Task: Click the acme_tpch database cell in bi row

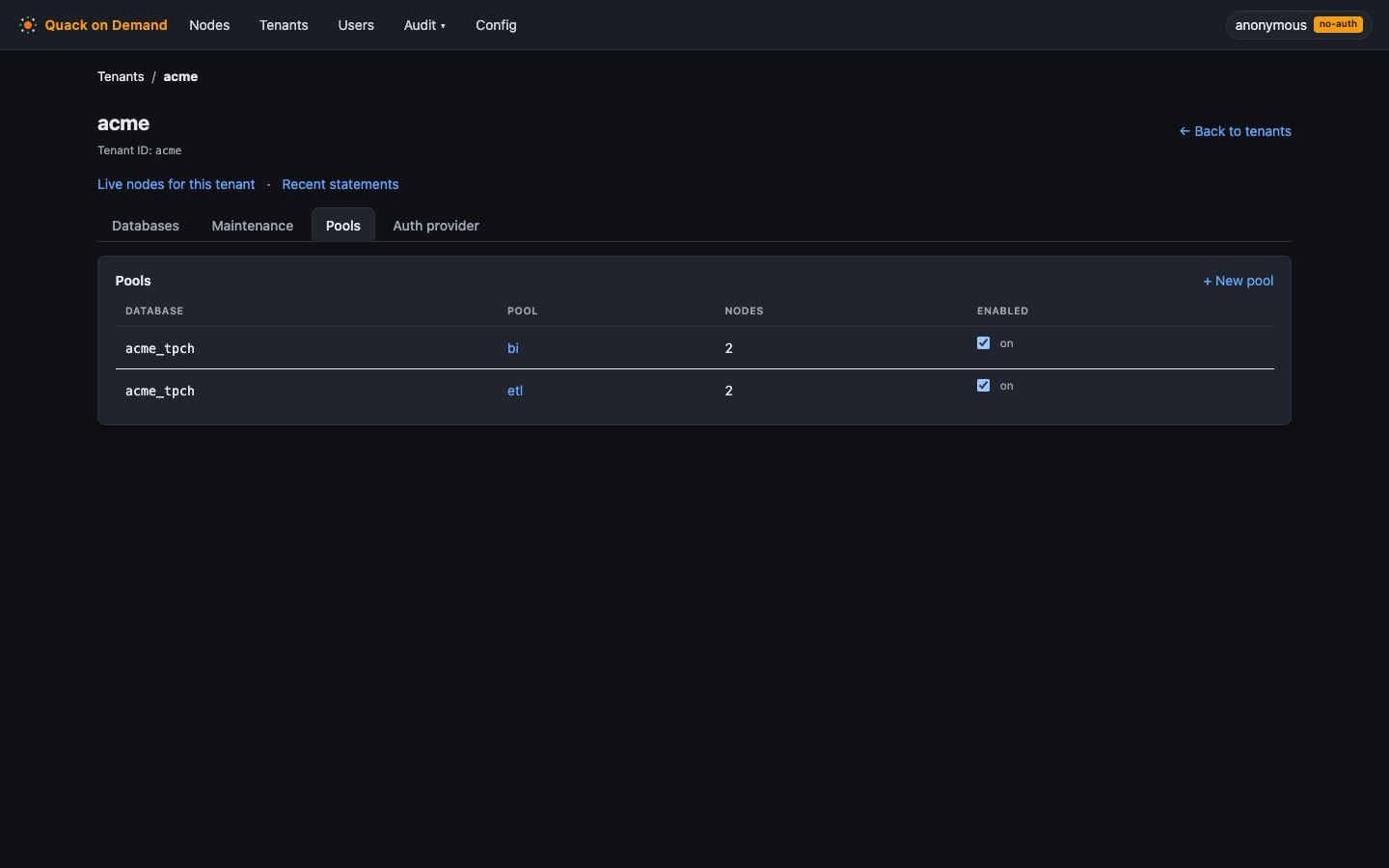Action: tap(160, 348)
